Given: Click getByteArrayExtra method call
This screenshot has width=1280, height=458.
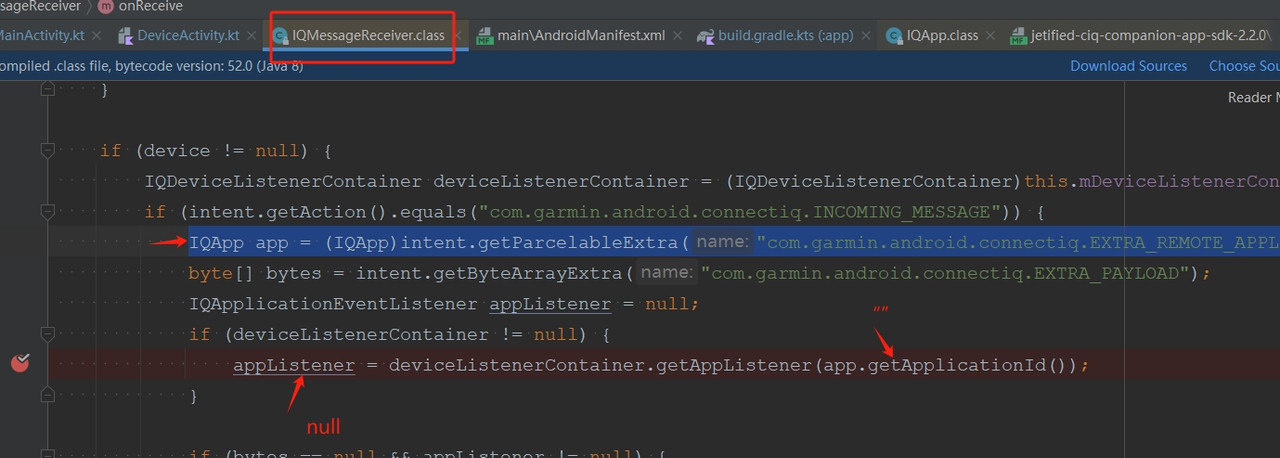Looking at the screenshot, I should pos(535,273).
